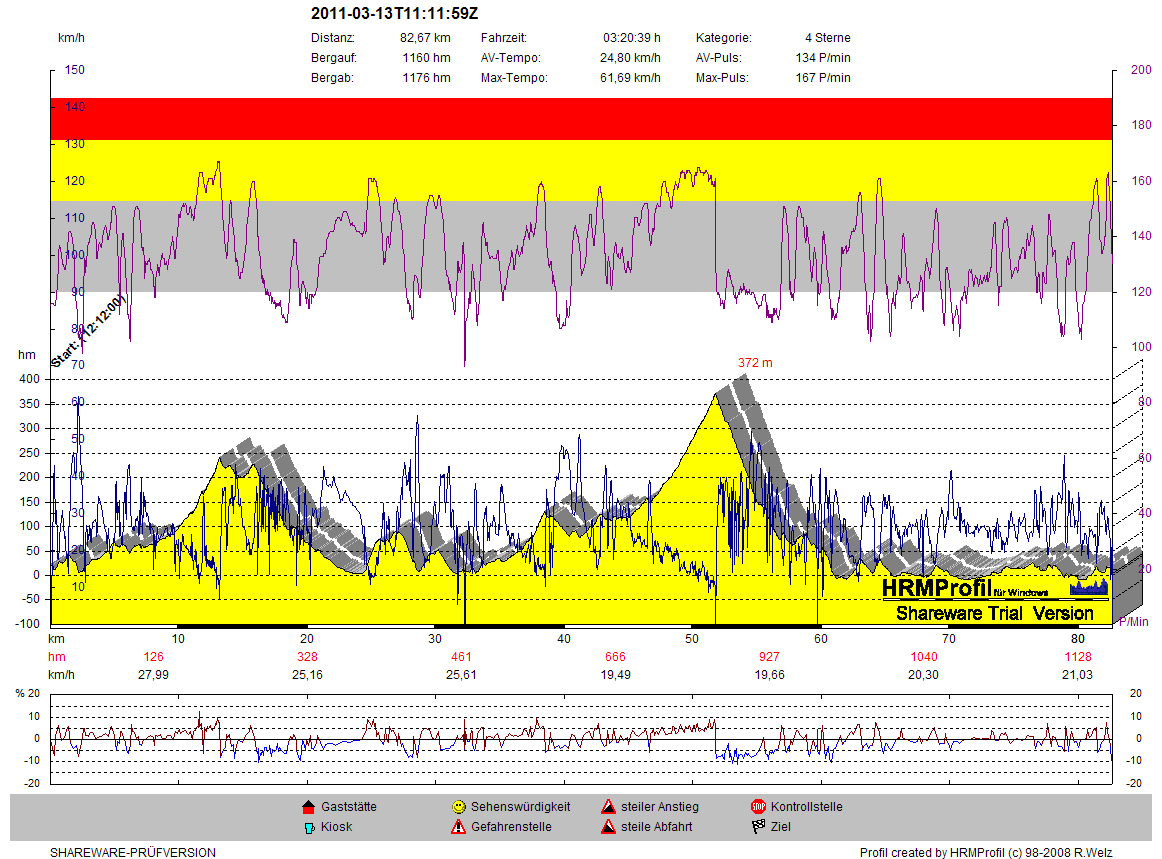
Task: Click the Shareware Trial Version text
Action: pos(994,613)
